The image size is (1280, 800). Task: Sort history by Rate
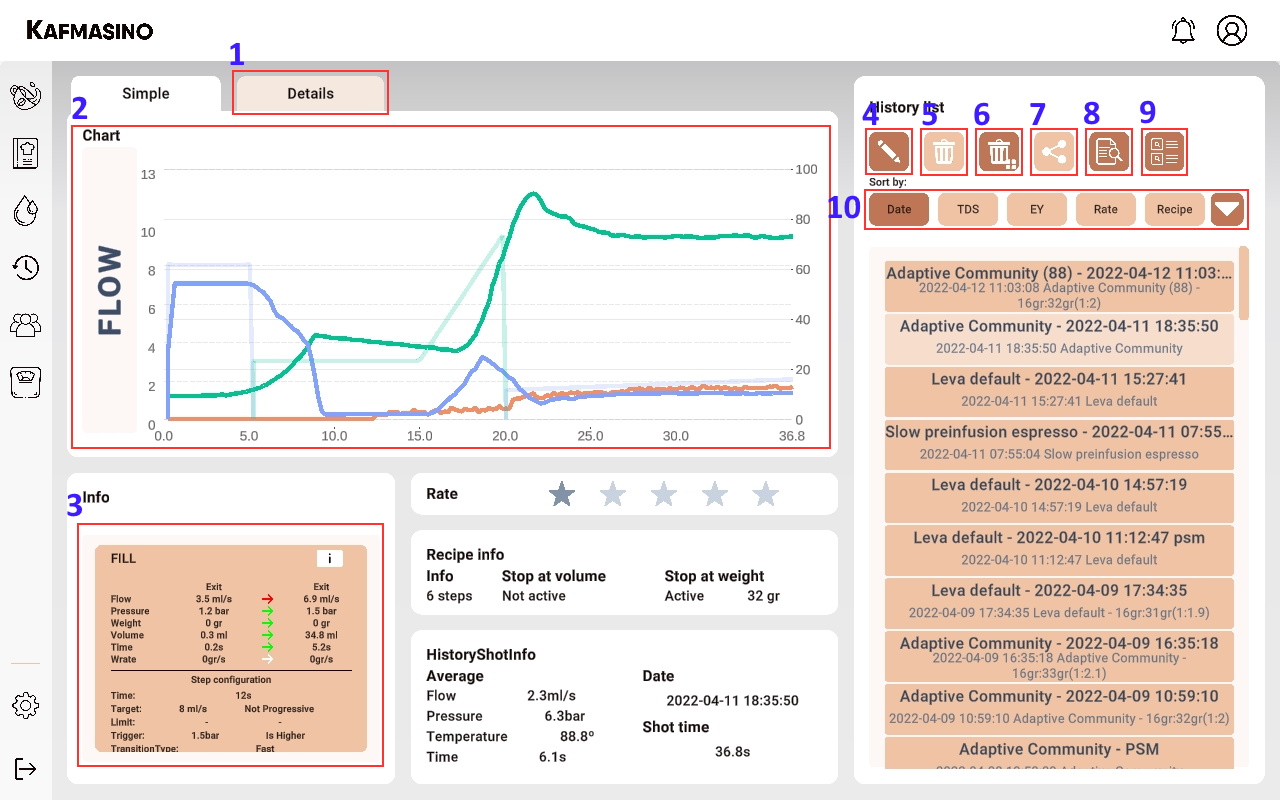point(1106,209)
